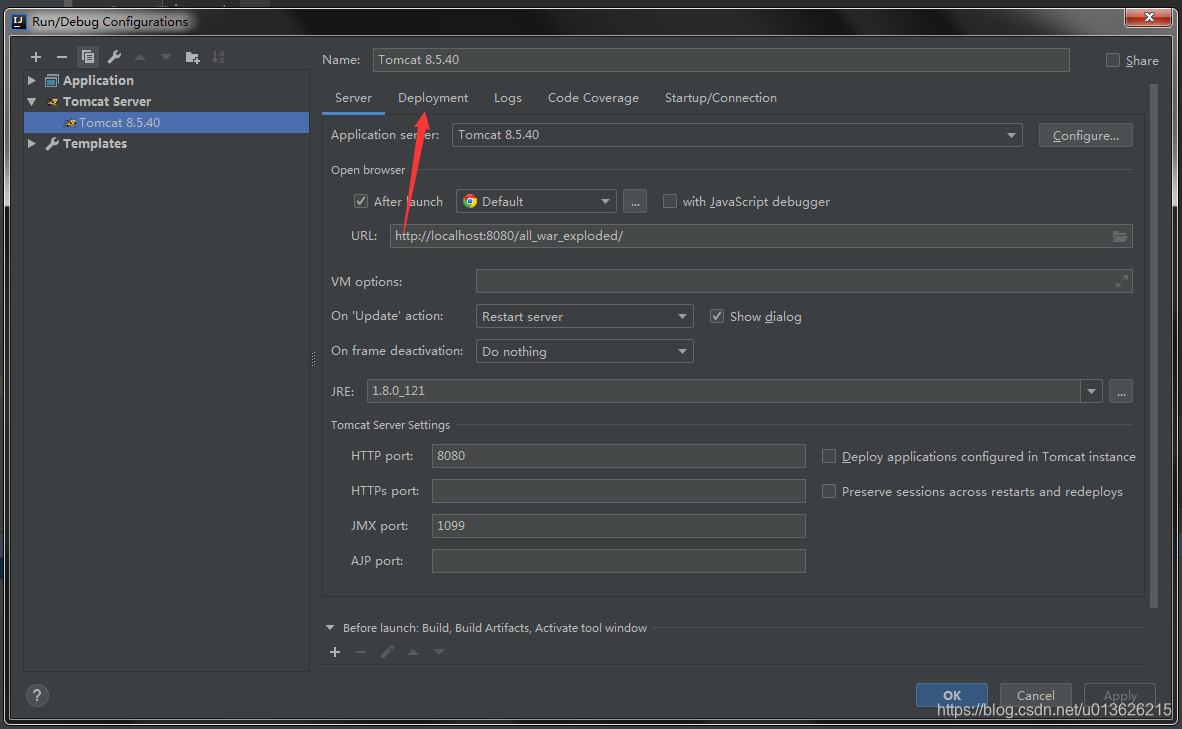Add a before launch task
Viewport: 1182px width, 729px height.
point(335,652)
